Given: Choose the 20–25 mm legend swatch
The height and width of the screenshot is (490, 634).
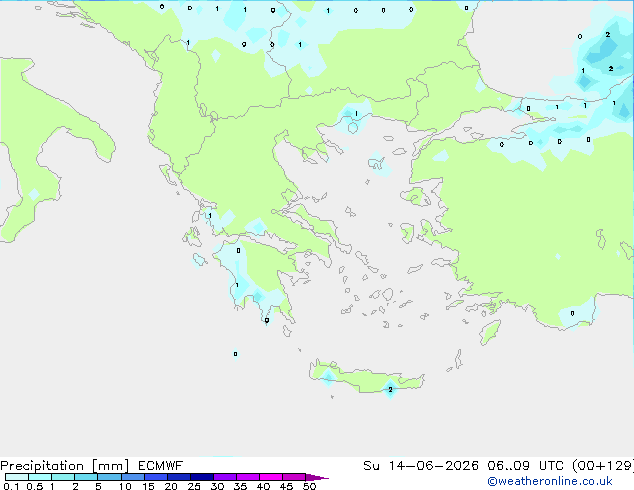Looking at the screenshot, I should tap(179, 477).
